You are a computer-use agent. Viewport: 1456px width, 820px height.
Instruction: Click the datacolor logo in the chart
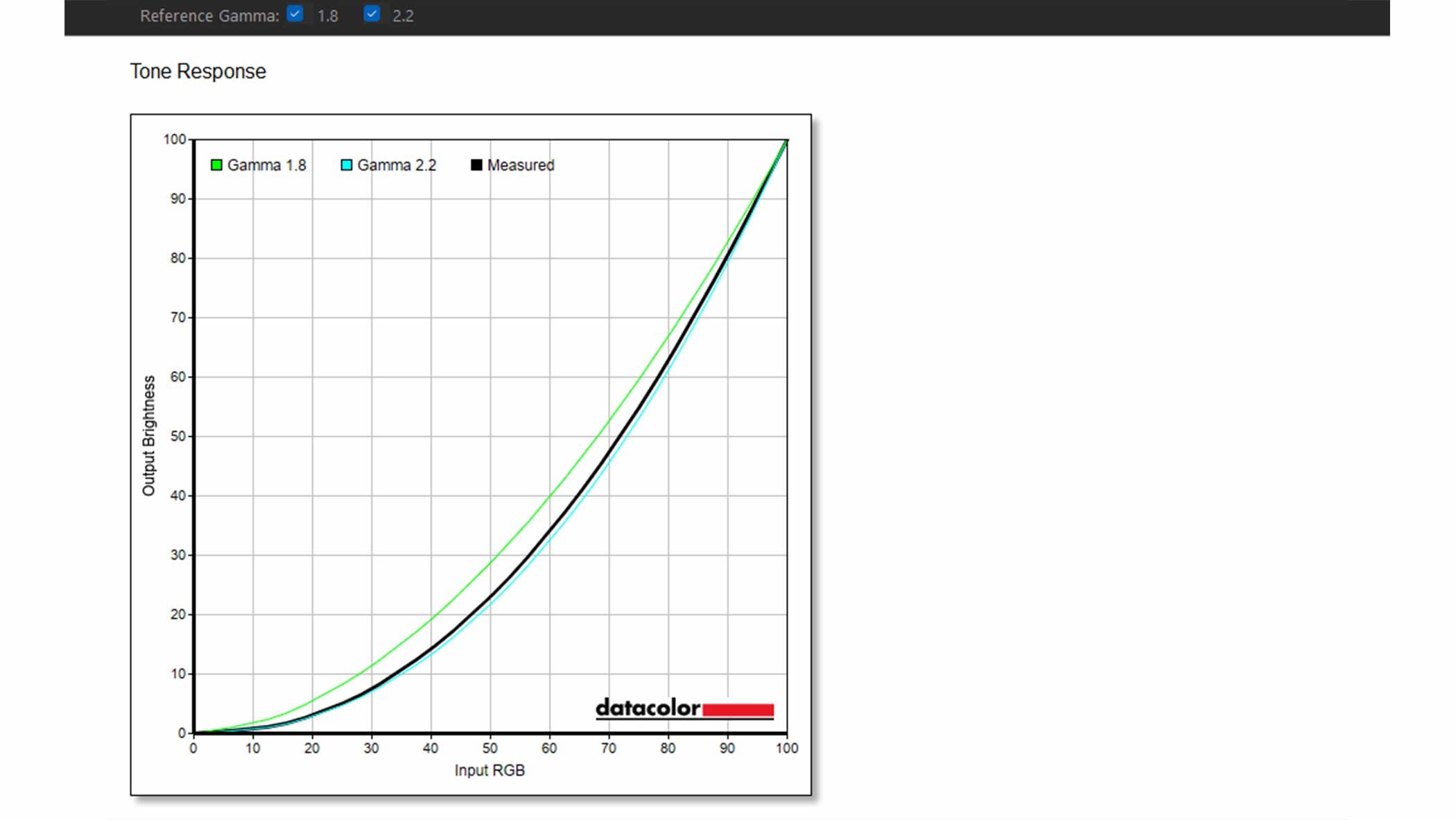pyautogui.click(x=684, y=709)
